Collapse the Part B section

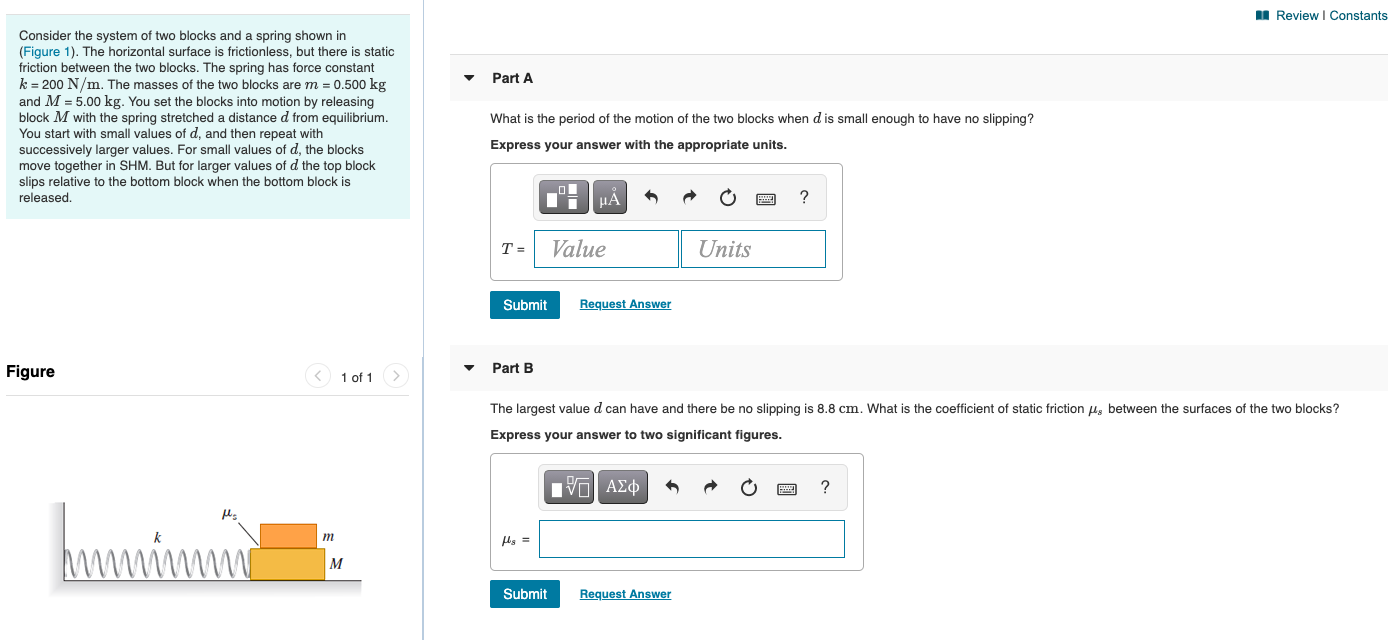(469, 367)
